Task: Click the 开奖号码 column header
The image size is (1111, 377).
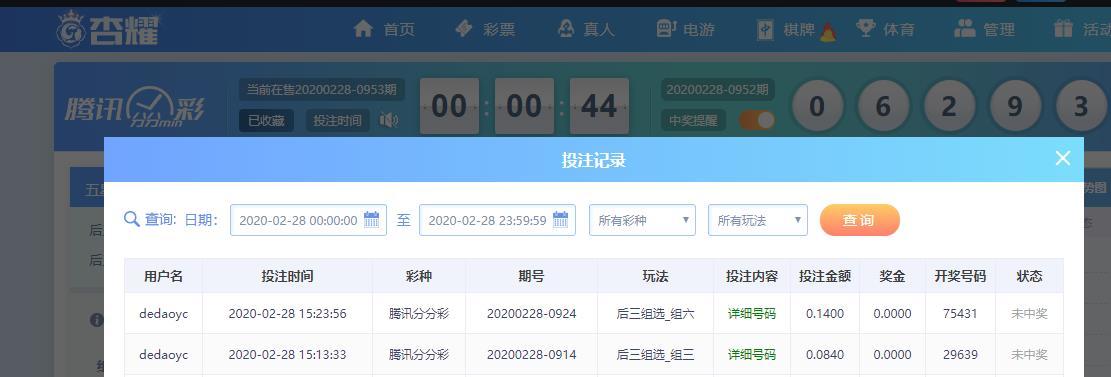Action: (960, 276)
